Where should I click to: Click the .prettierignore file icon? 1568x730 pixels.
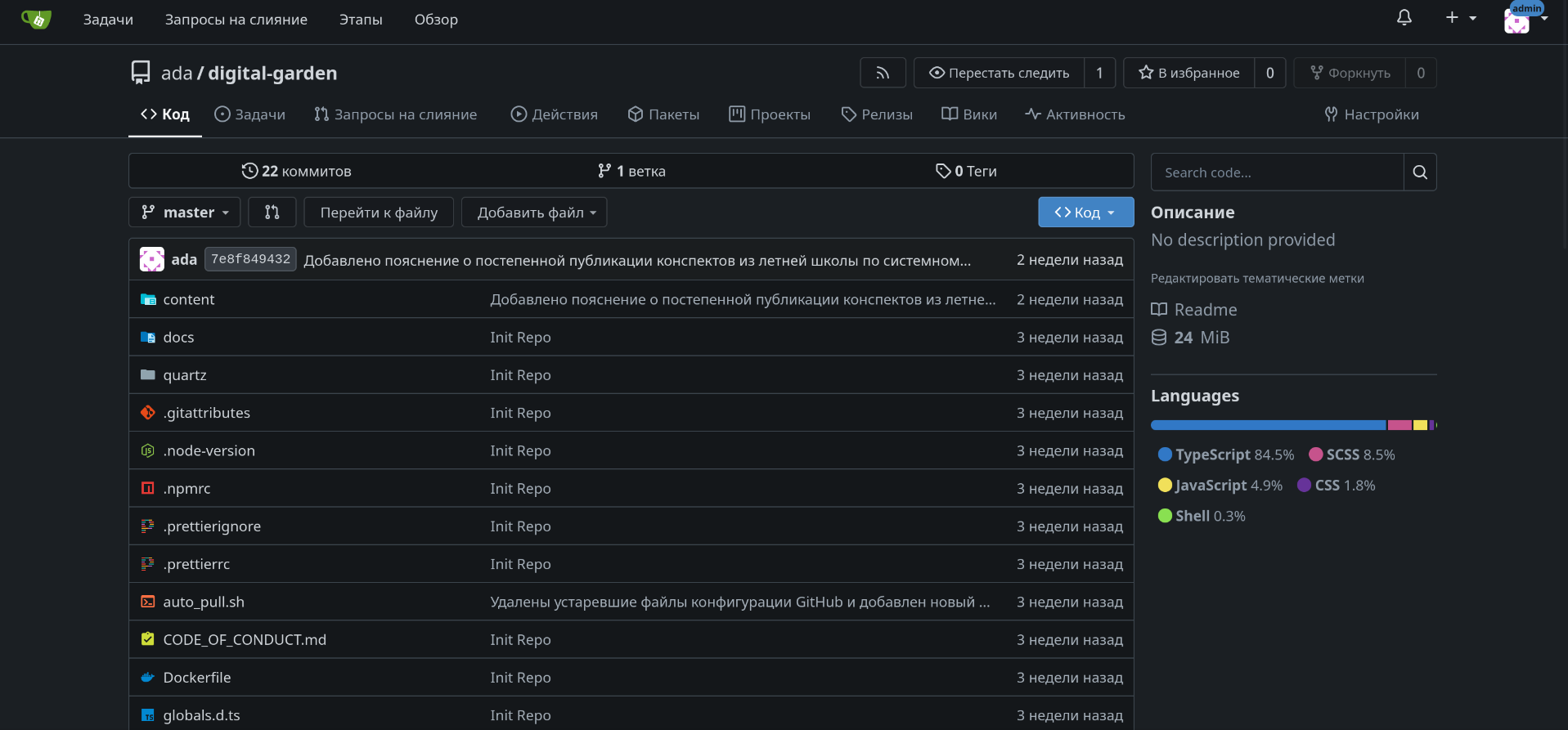148,526
